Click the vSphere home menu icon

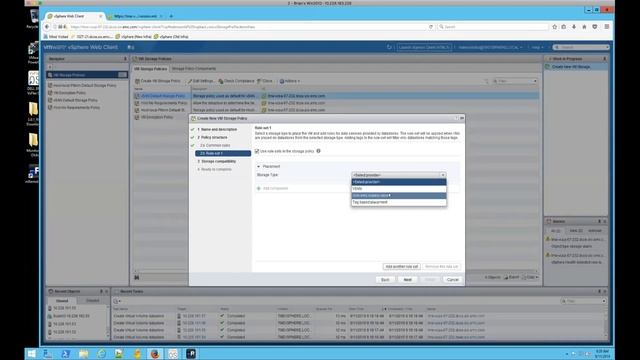coord(131,47)
